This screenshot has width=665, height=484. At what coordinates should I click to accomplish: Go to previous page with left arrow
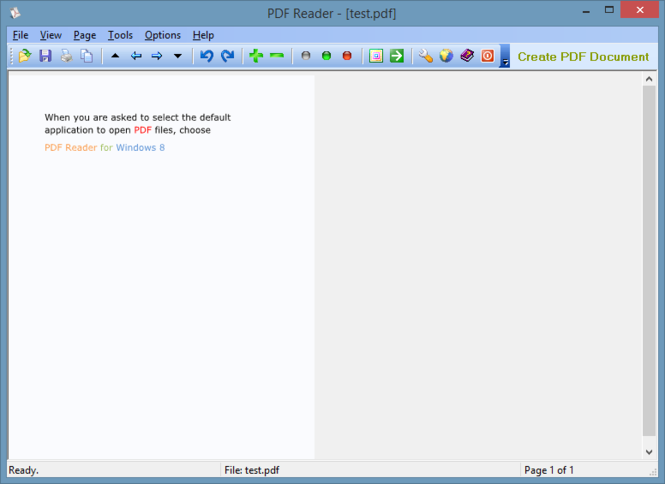click(x=136, y=56)
